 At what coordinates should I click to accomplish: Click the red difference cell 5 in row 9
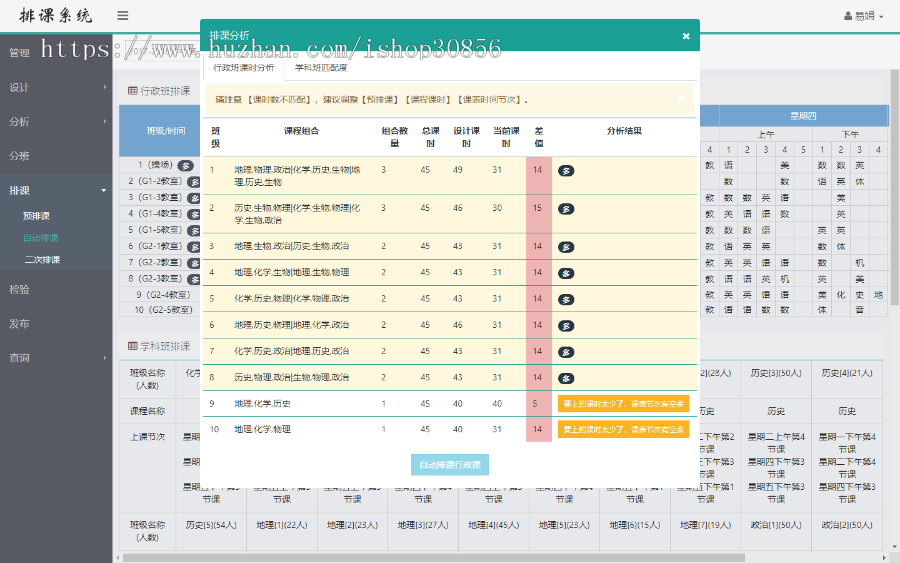click(538, 403)
